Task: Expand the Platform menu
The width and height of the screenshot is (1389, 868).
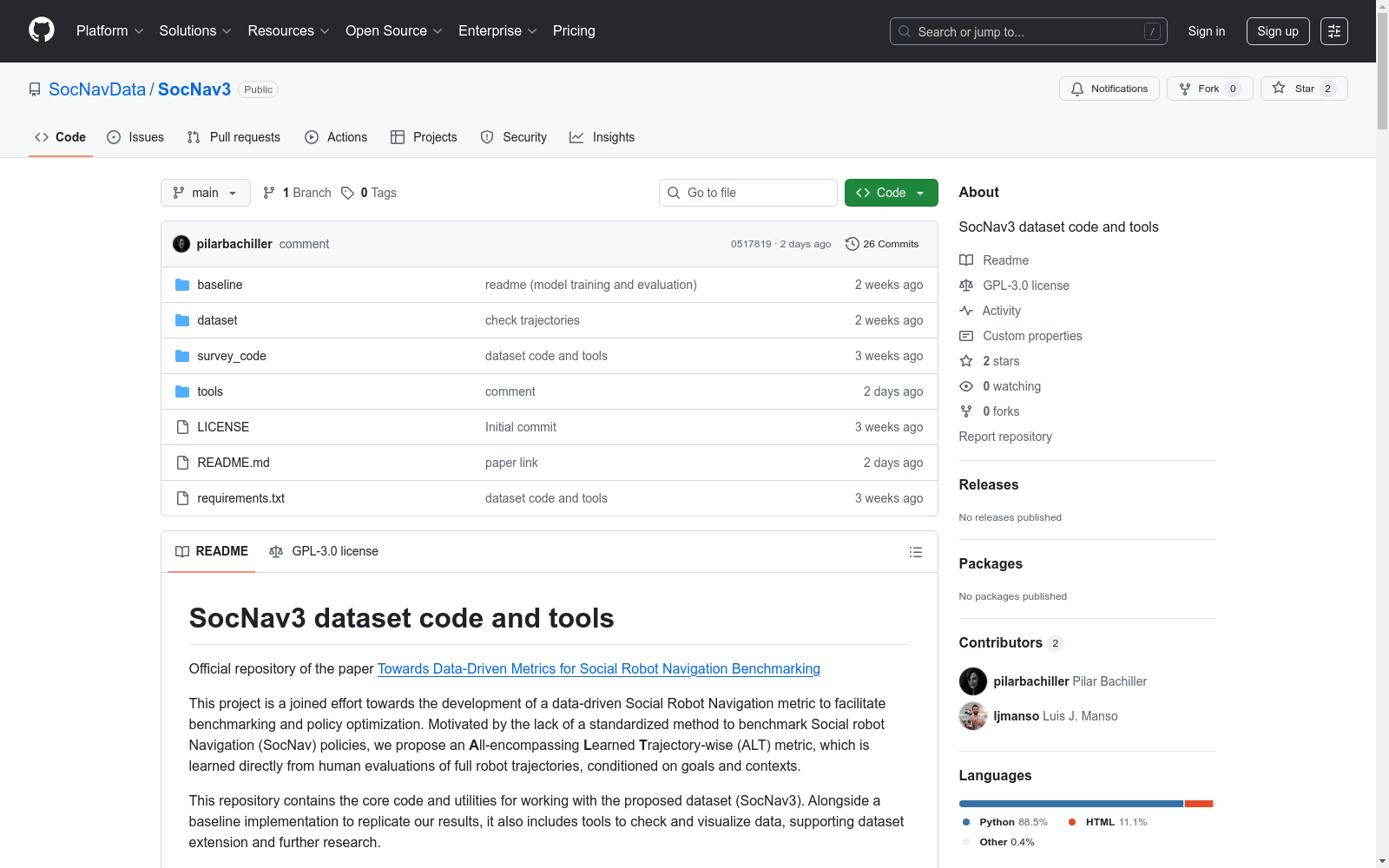Action: pyautogui.click(x=109, y=31)
